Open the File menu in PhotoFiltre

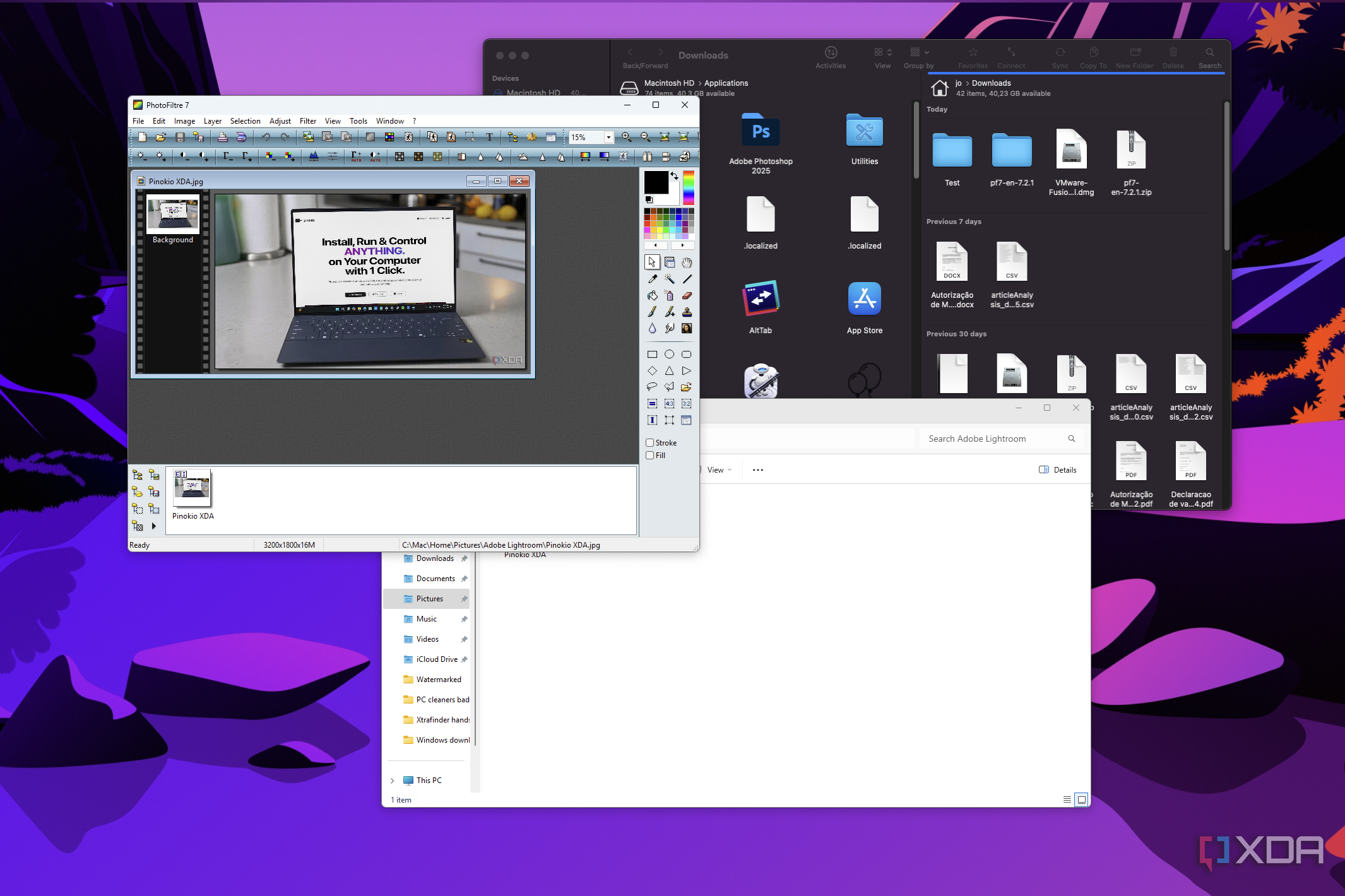[x=138, y=121]
